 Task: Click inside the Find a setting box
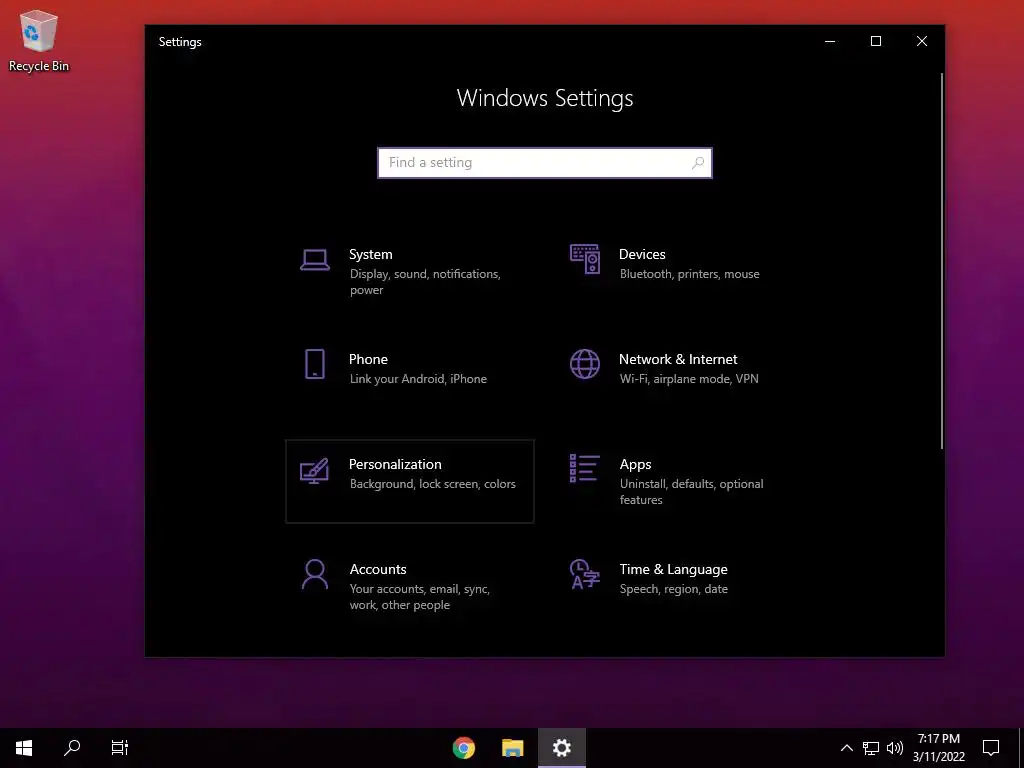click(x=545, y=163)
